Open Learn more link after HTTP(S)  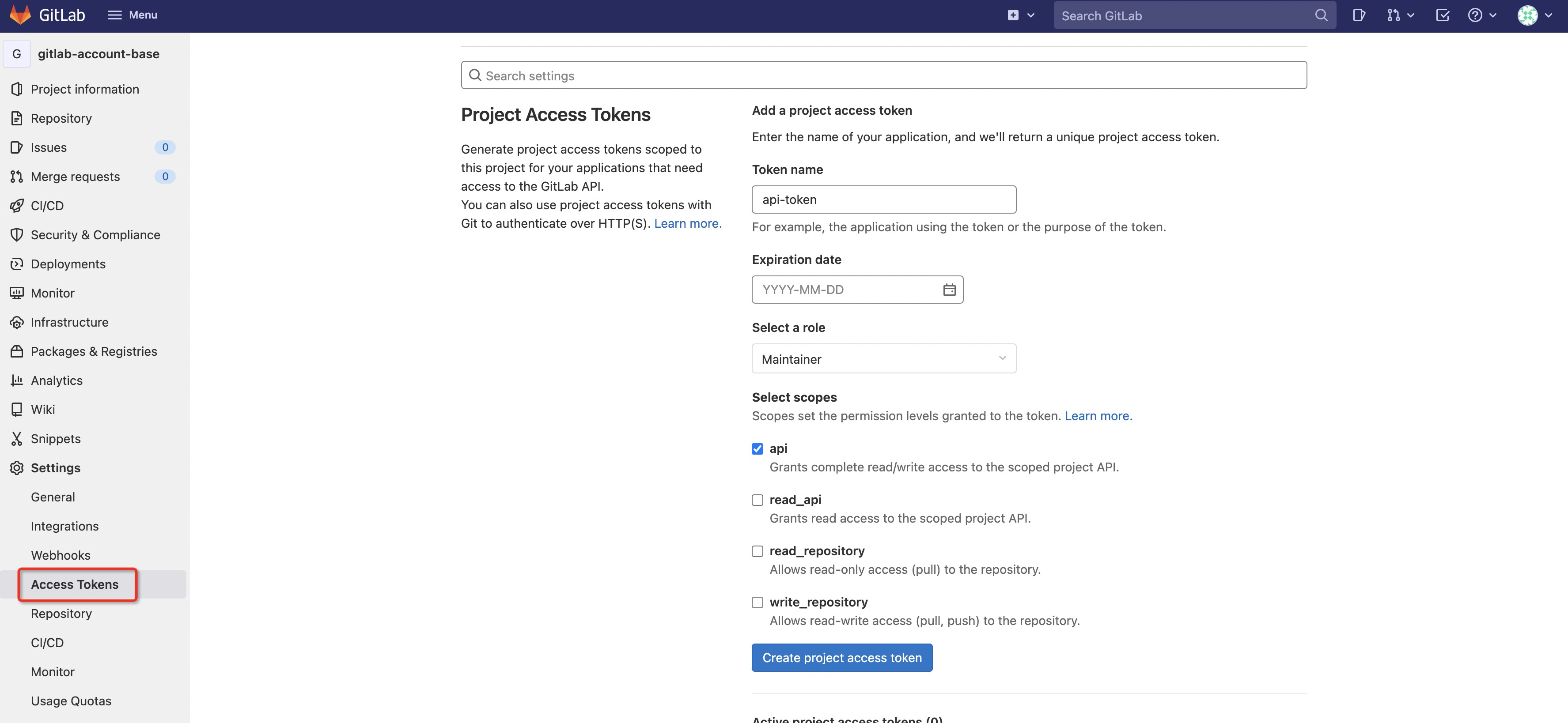(688, 223)
